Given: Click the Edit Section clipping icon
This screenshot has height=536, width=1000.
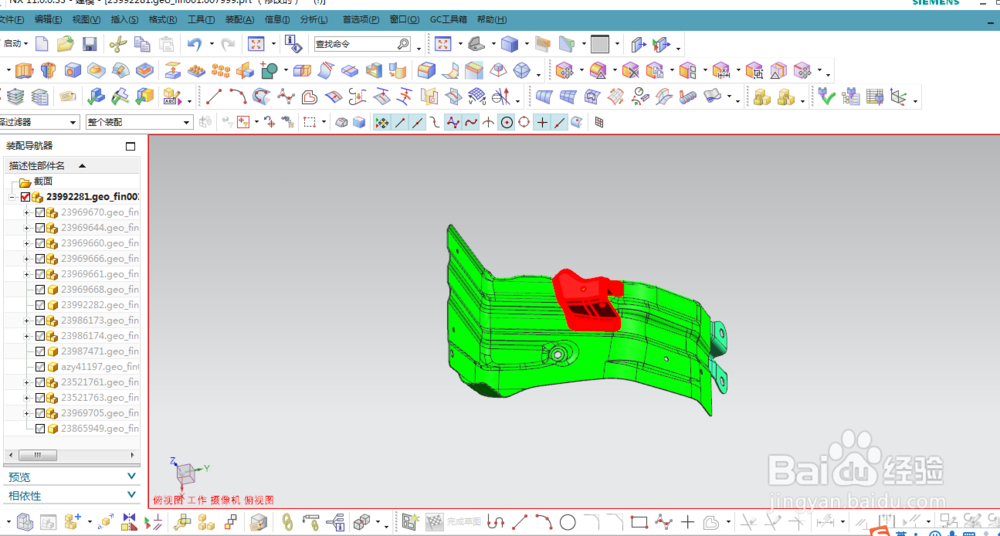Looking at the screenshot, I should point(567,44).
